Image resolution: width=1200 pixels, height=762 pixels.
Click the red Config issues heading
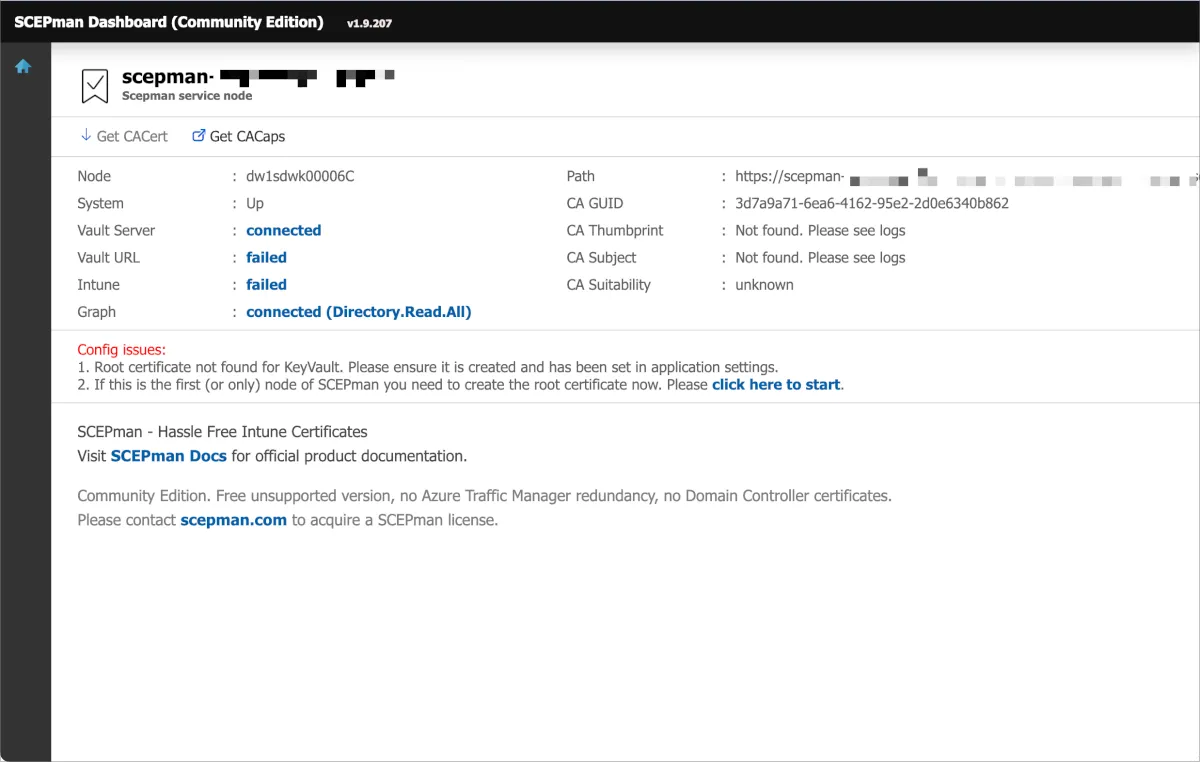[x=121, y=350]
